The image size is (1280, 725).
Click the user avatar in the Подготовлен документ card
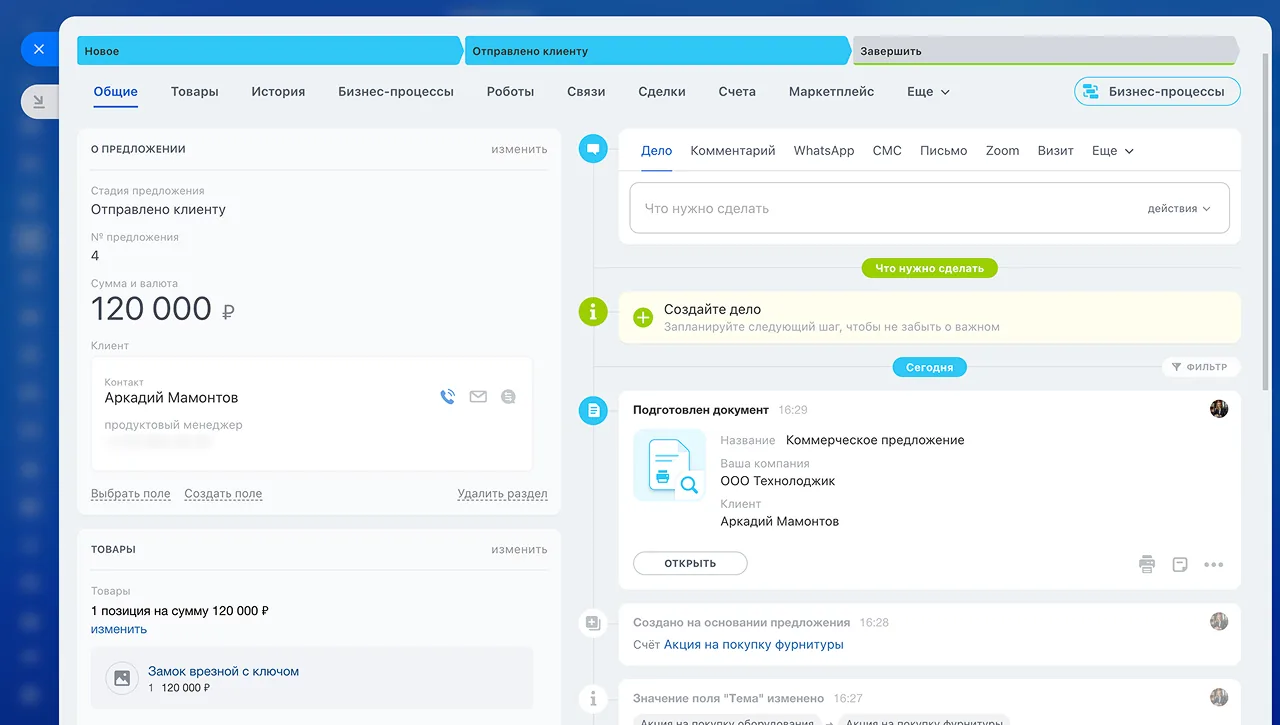coord(1219,409)
